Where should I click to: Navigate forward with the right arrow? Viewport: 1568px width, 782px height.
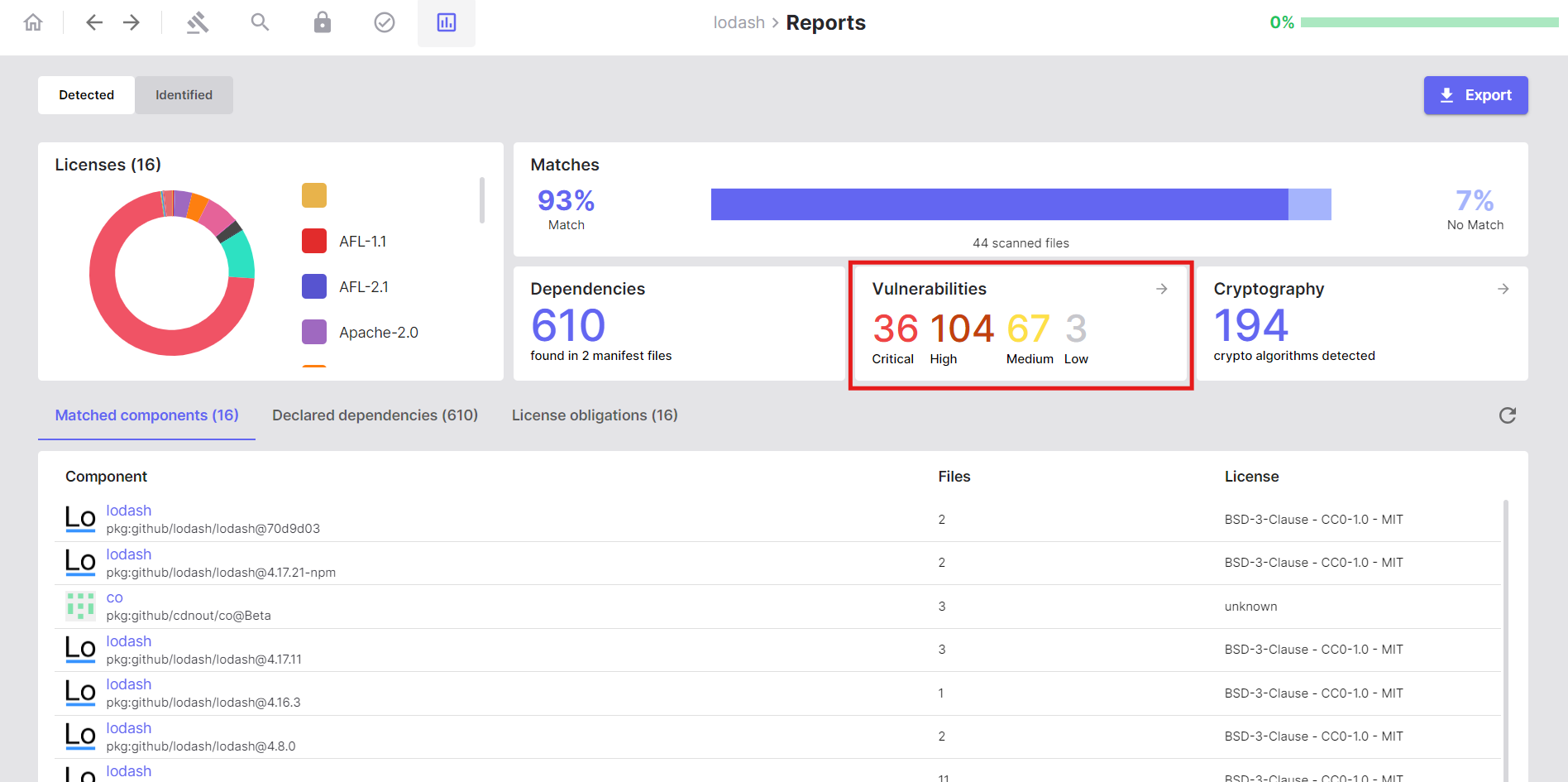click(131, 22)
